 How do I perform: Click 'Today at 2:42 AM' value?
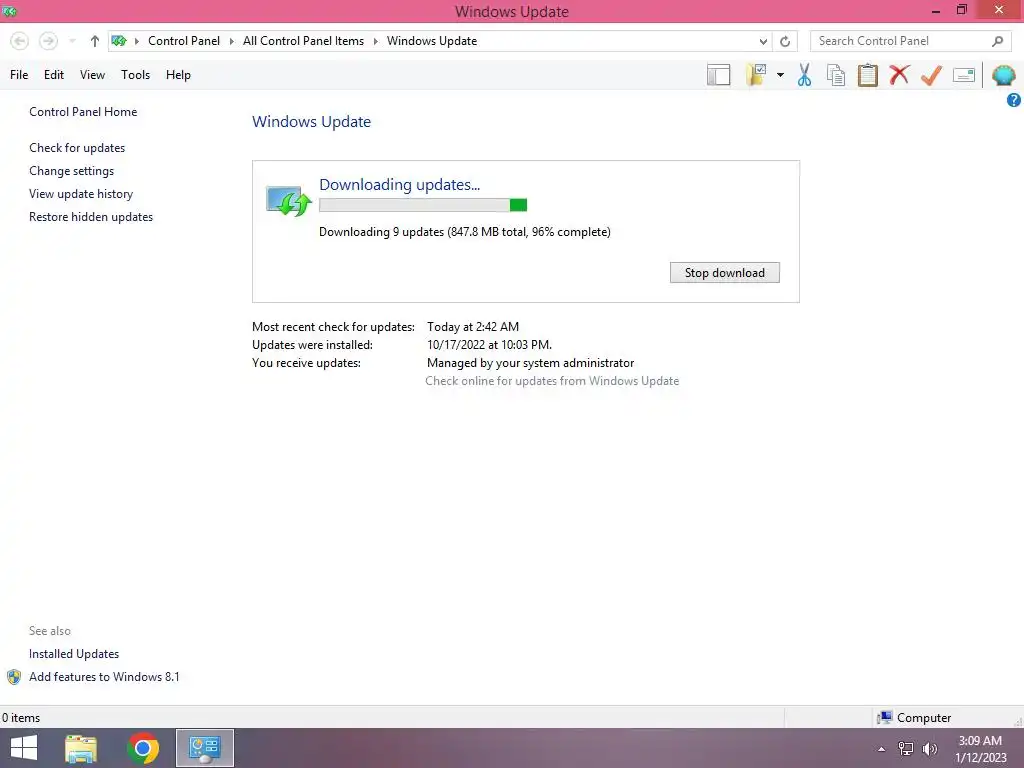[473, 327]
